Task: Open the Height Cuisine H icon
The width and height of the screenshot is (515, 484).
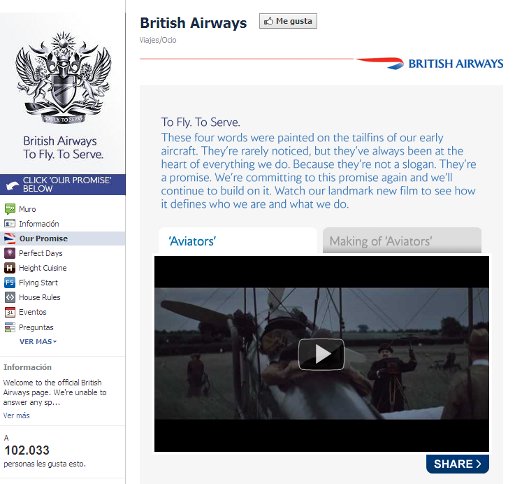Action: pyautogui.click(x=10, y=268)
